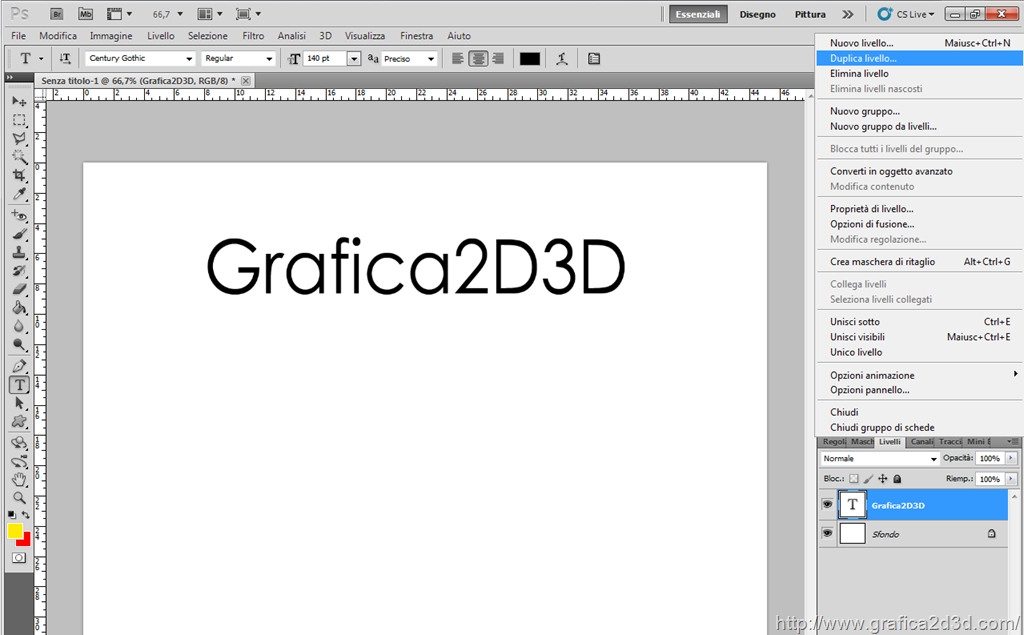Screen dimensions: 1024x635
Task: Select the Brush tool
Action: click(19, 234)
